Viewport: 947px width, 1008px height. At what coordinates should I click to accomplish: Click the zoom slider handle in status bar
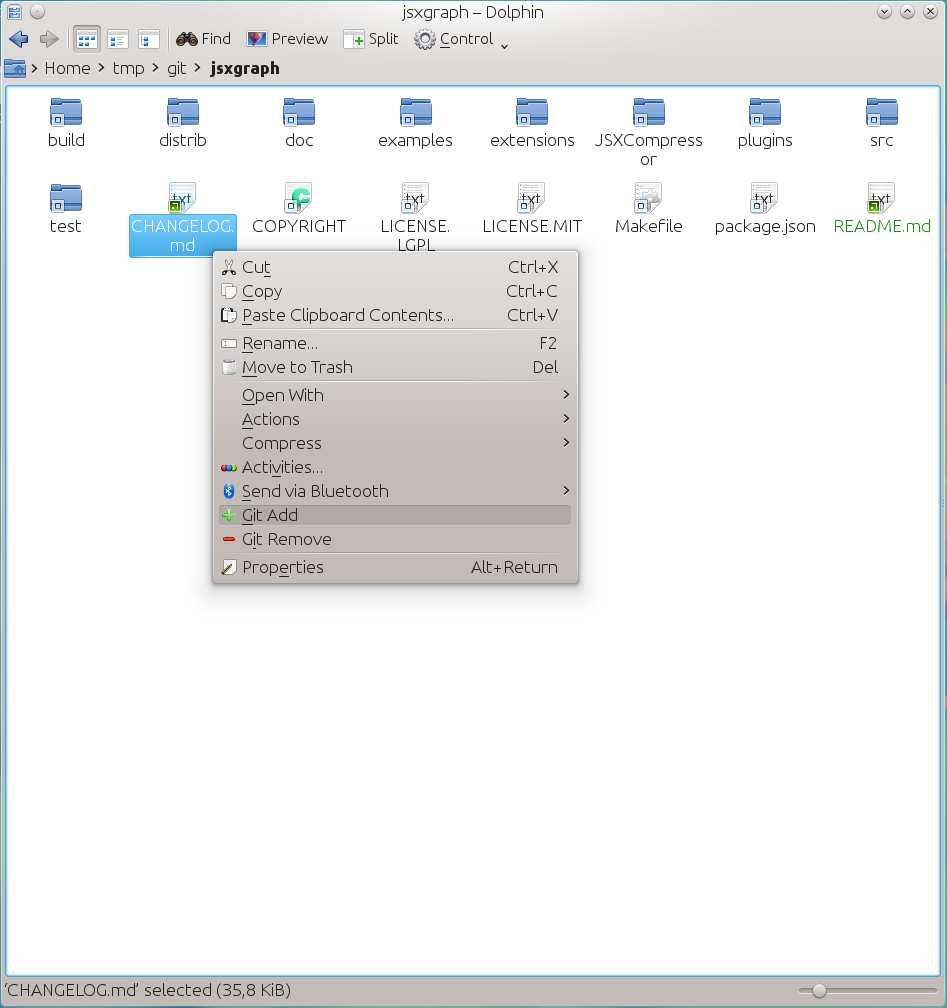coord(819,990)
